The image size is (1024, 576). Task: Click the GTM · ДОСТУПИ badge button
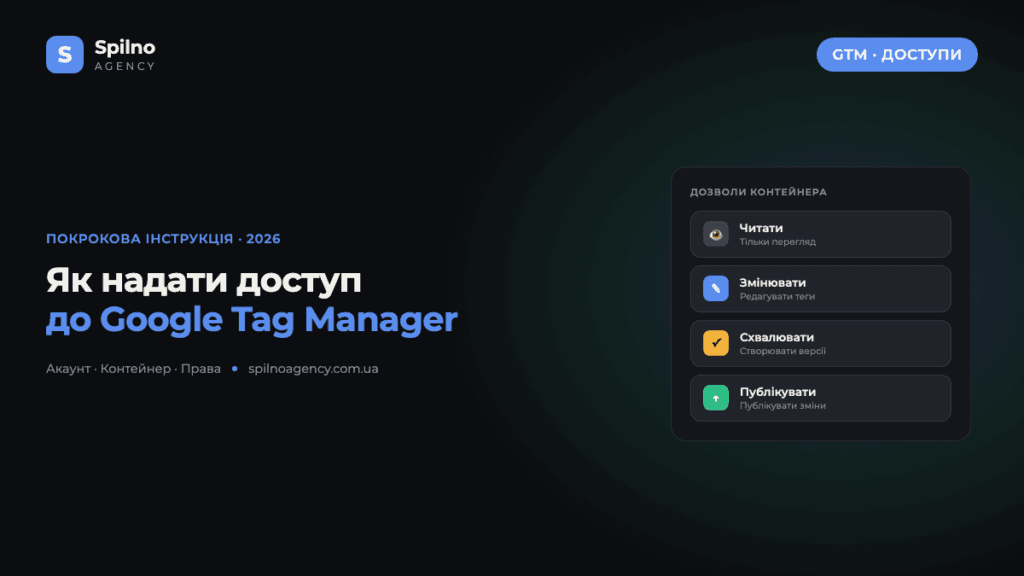click(x=897, y=54)
